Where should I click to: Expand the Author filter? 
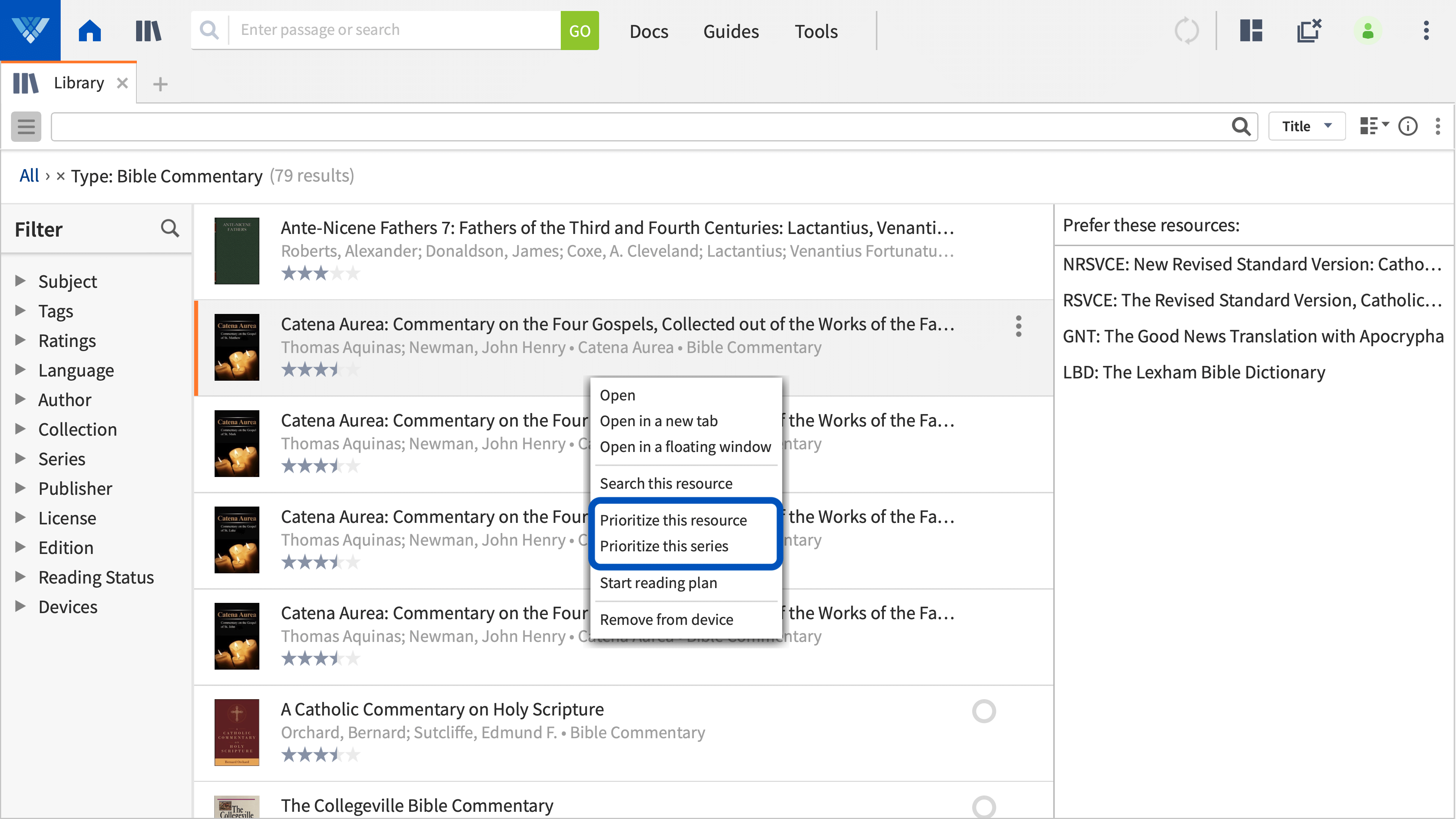[x=20, y=399]
